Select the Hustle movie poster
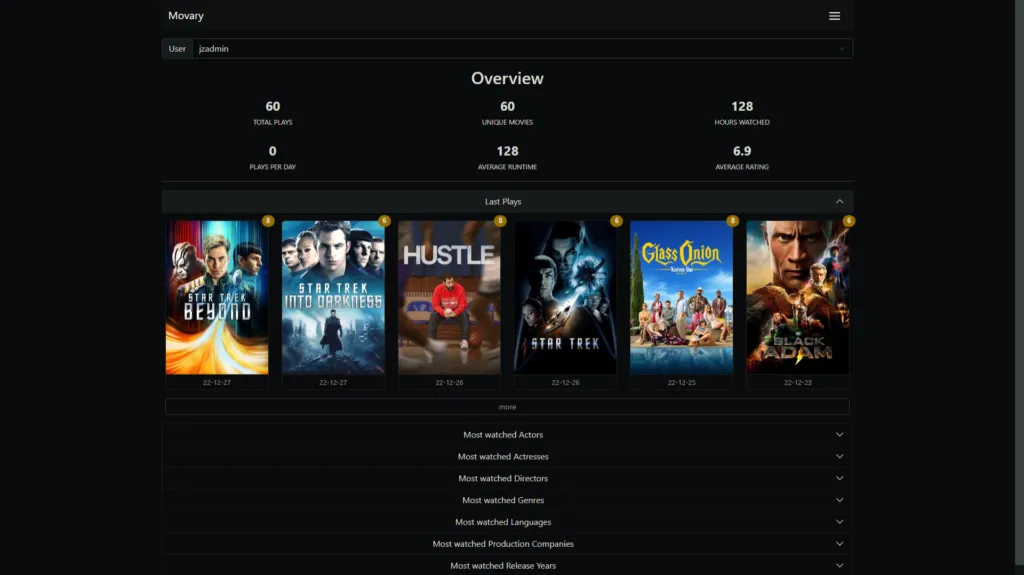The width and height of the screenshot is (1024, 575). (449, 297)
